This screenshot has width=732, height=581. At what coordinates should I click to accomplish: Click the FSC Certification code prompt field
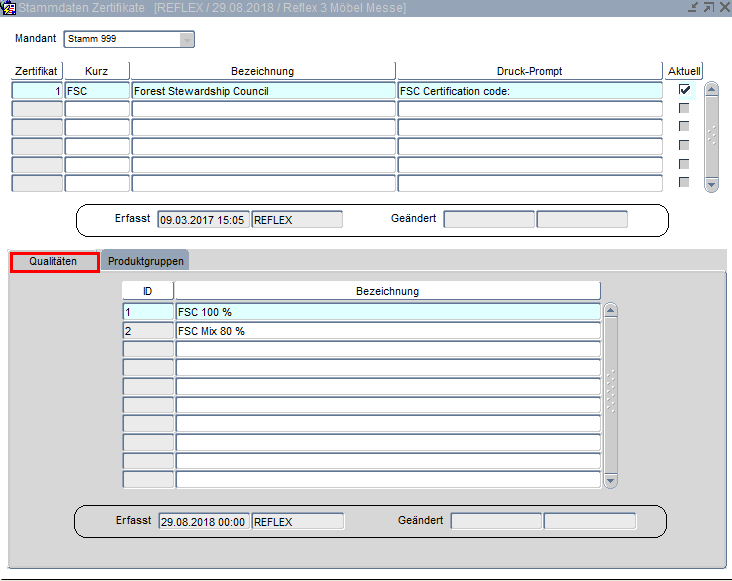(x=529, y=91)
